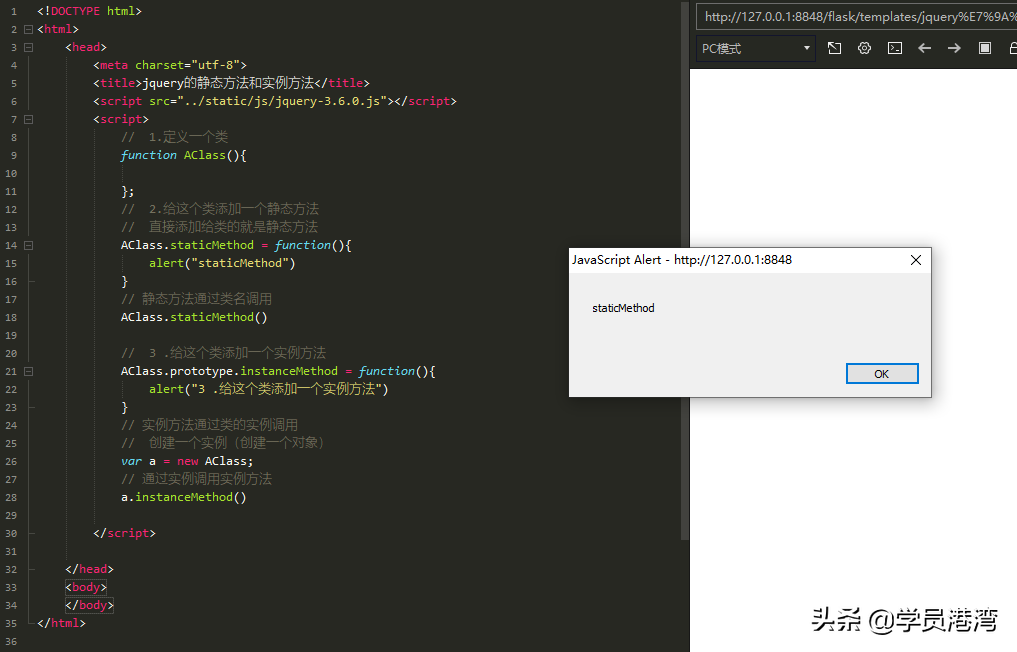Click line number 36 in the gutter
1017x652 pixels.
point(11,642)
